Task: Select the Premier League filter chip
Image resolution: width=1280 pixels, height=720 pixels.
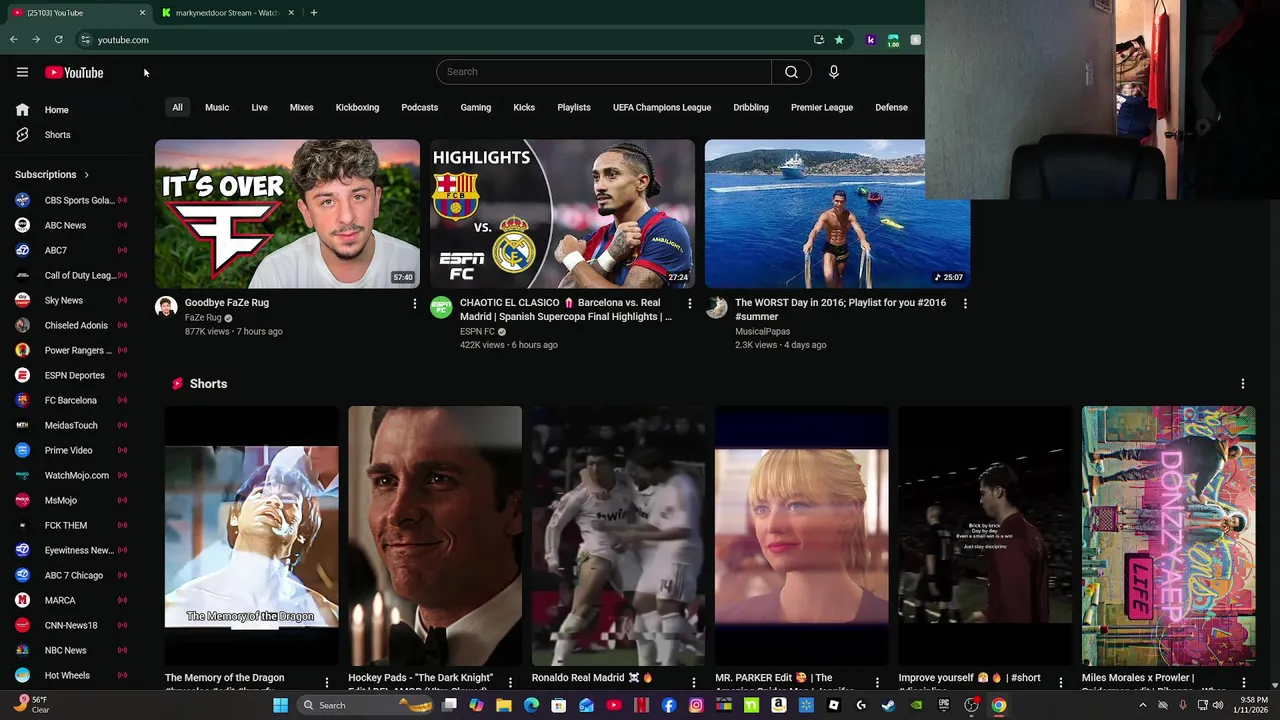Action: click(822, 107)
